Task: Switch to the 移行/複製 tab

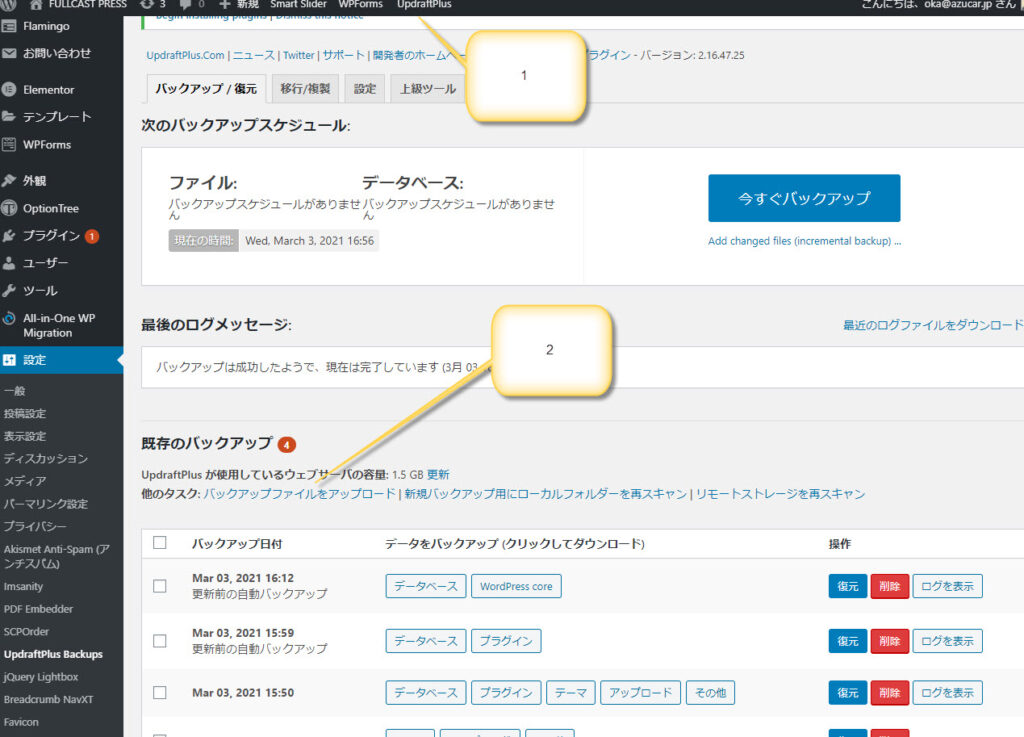Action: click(306, 89)
